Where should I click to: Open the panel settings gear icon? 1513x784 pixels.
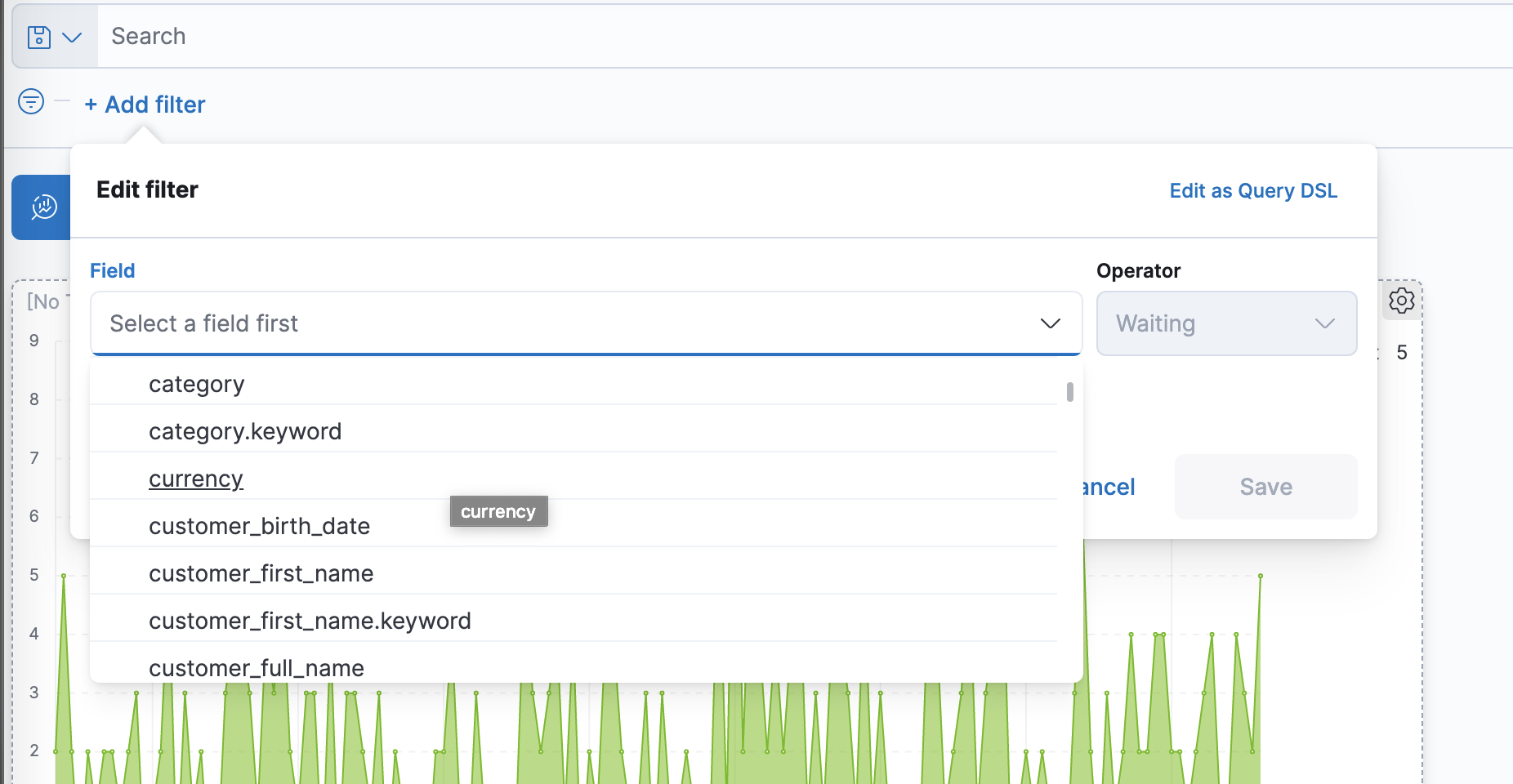click(1403, 301)
